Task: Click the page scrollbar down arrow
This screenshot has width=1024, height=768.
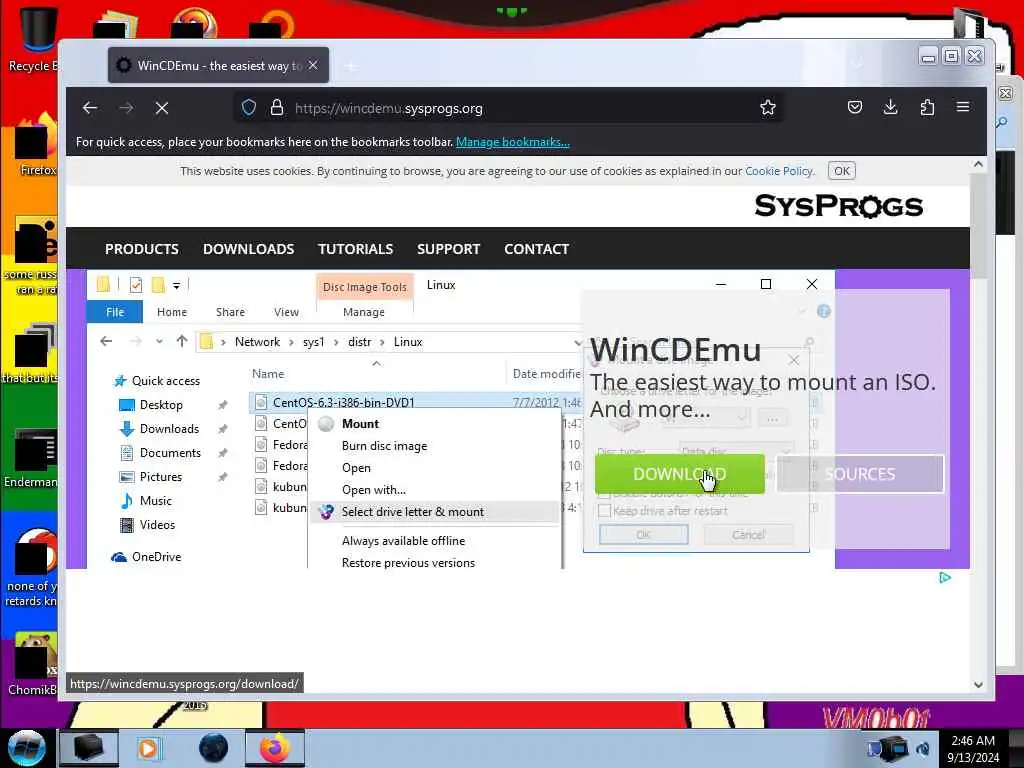Action: tap(978, 684)
